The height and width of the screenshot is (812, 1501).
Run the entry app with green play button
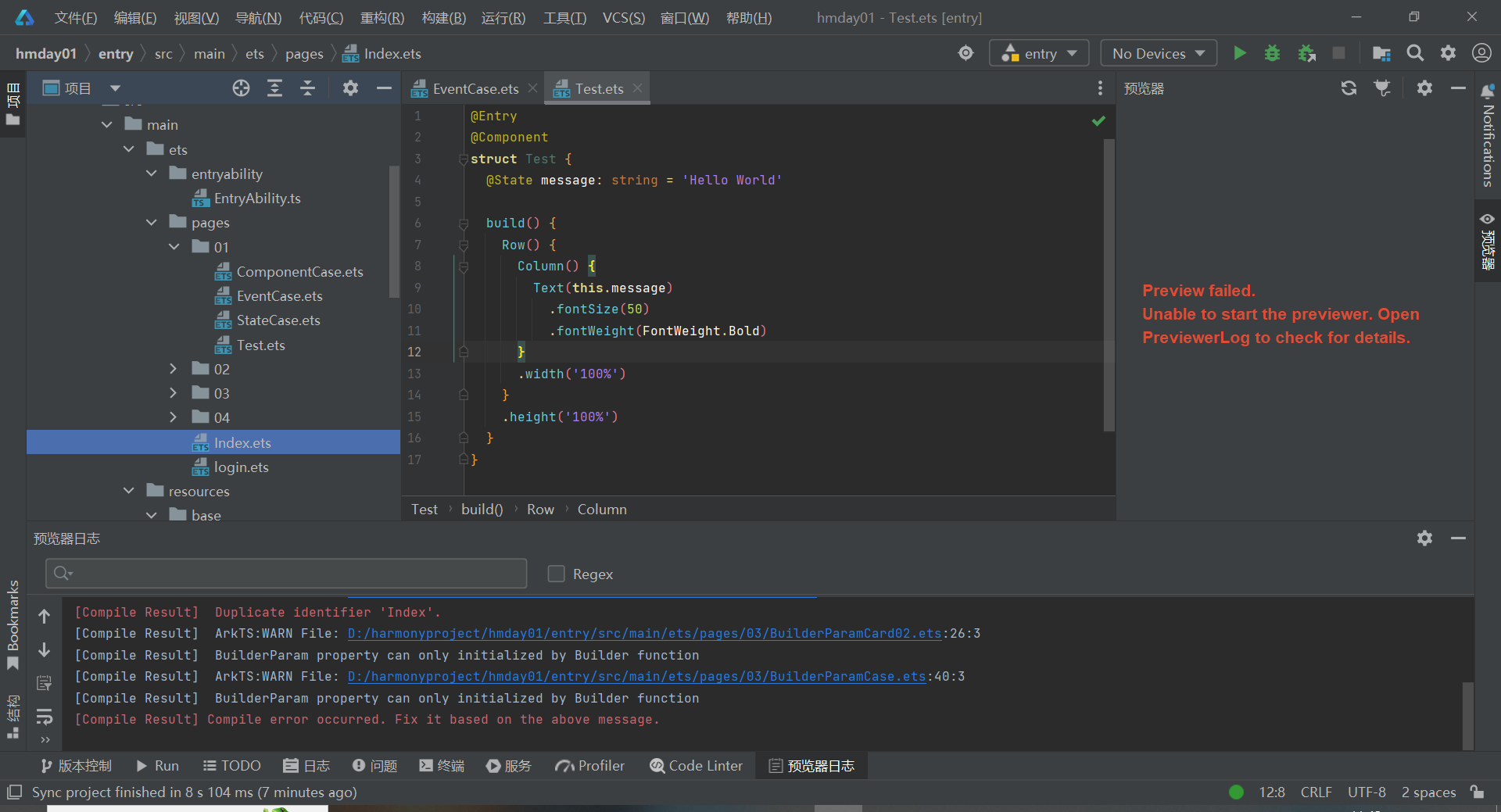(1240, 53)
